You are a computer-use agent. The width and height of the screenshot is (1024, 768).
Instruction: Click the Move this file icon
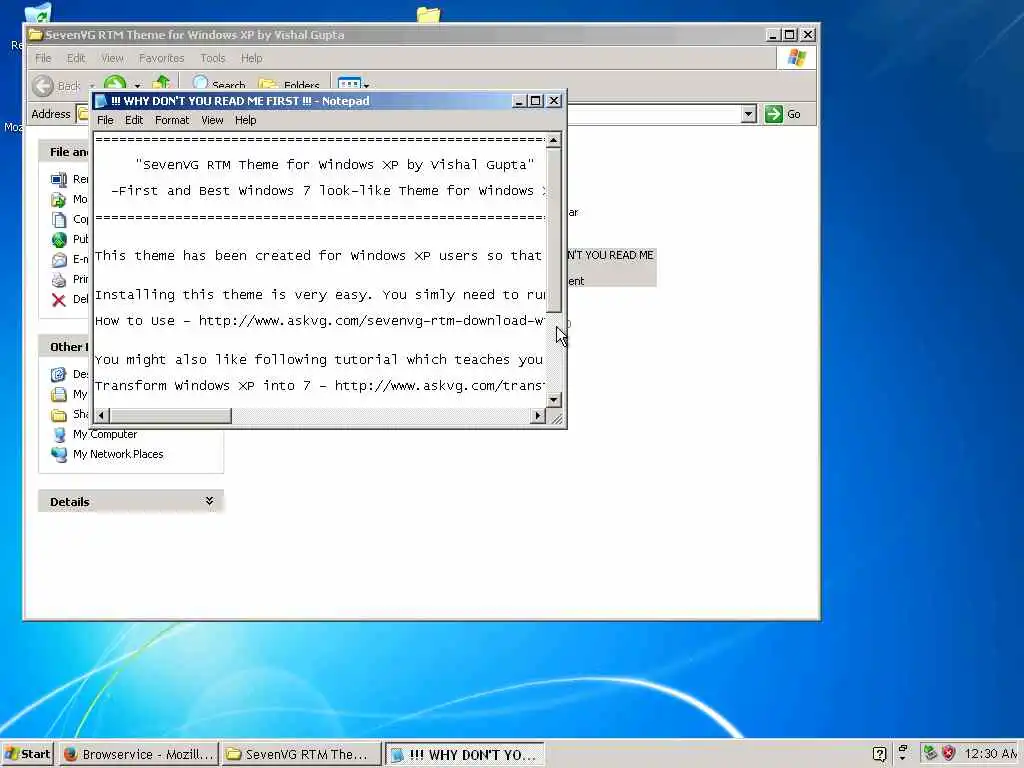59,199
